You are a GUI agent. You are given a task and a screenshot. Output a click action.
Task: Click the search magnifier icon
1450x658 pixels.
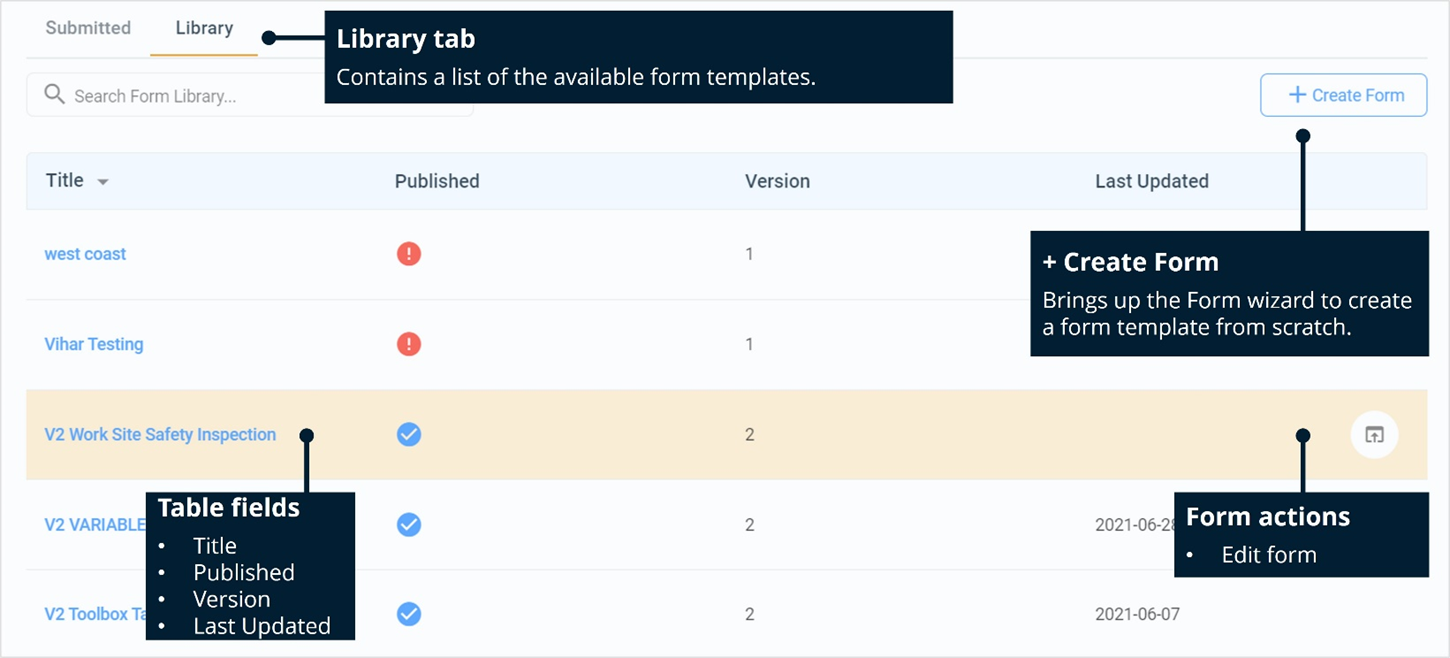55,94
